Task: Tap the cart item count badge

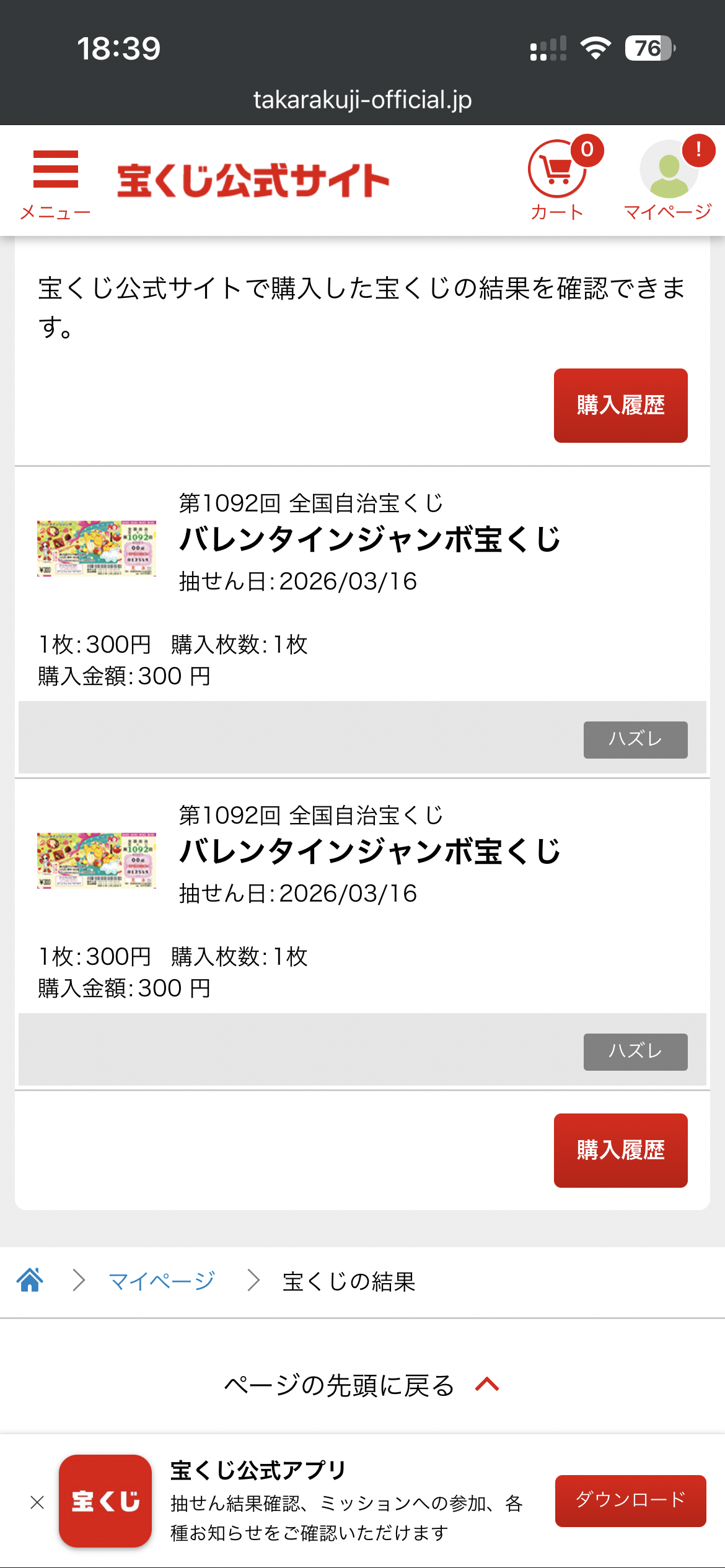Action: 587,150
